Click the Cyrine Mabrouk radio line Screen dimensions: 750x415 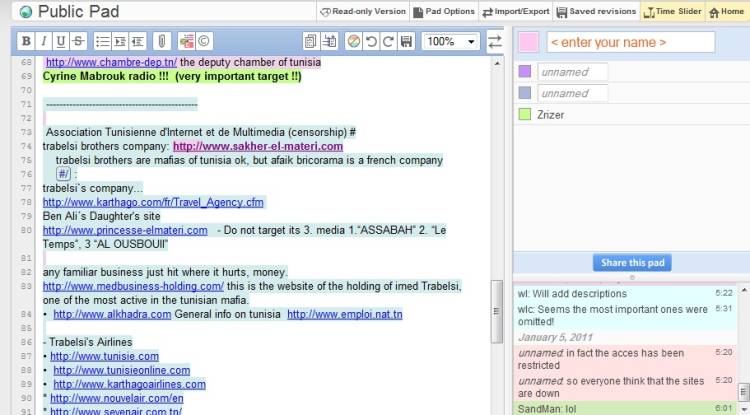coord(172,76)
